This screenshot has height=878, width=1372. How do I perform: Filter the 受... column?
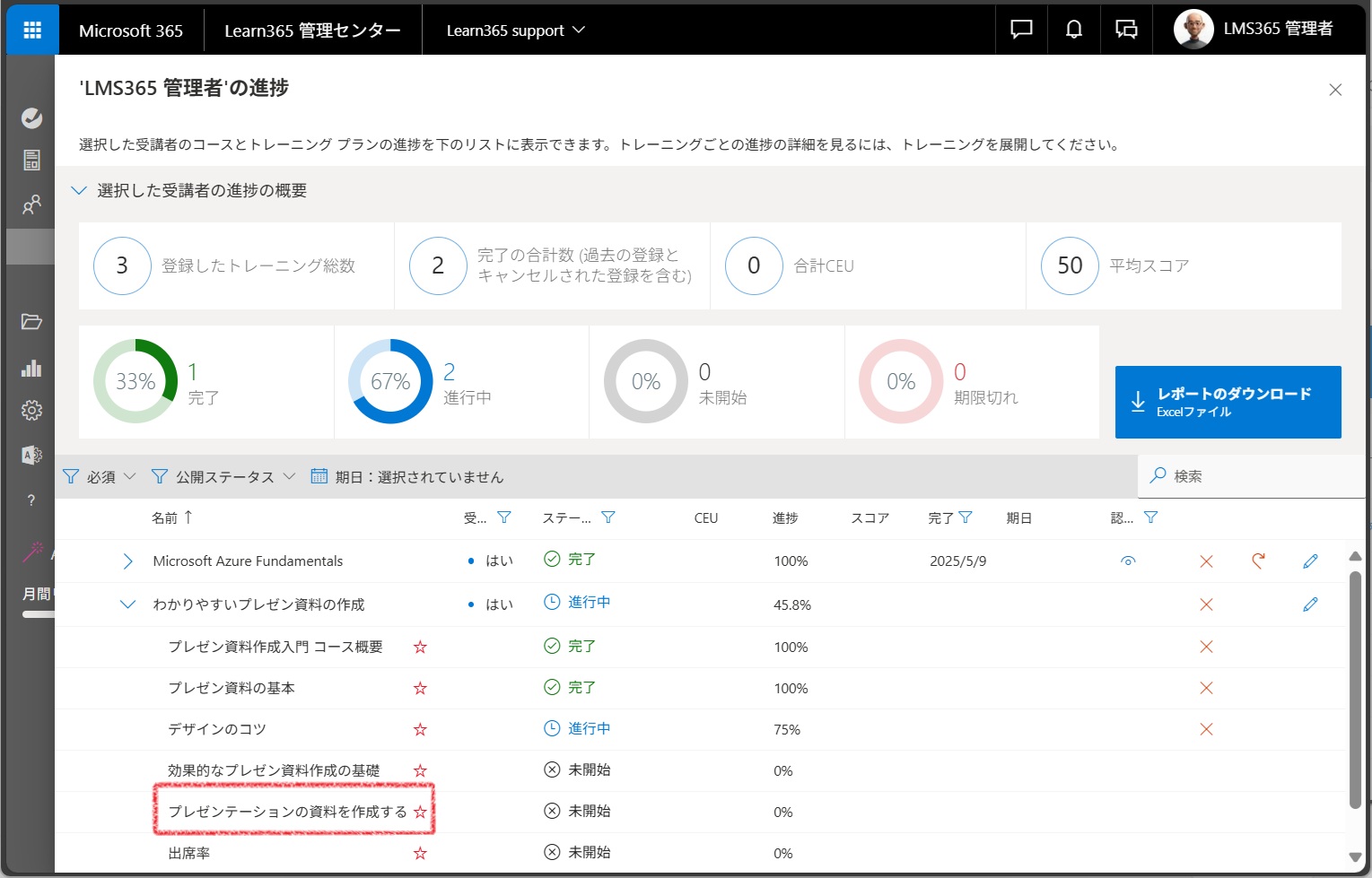[504, 517]
